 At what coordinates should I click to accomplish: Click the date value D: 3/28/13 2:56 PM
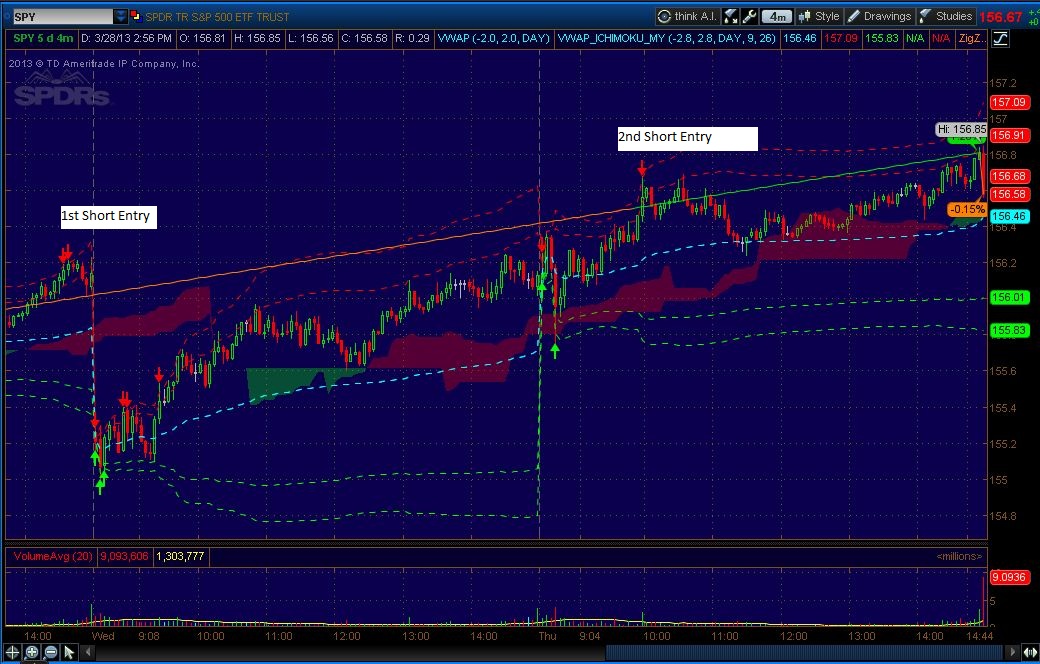pyautogui.click(x=126, y=38)
